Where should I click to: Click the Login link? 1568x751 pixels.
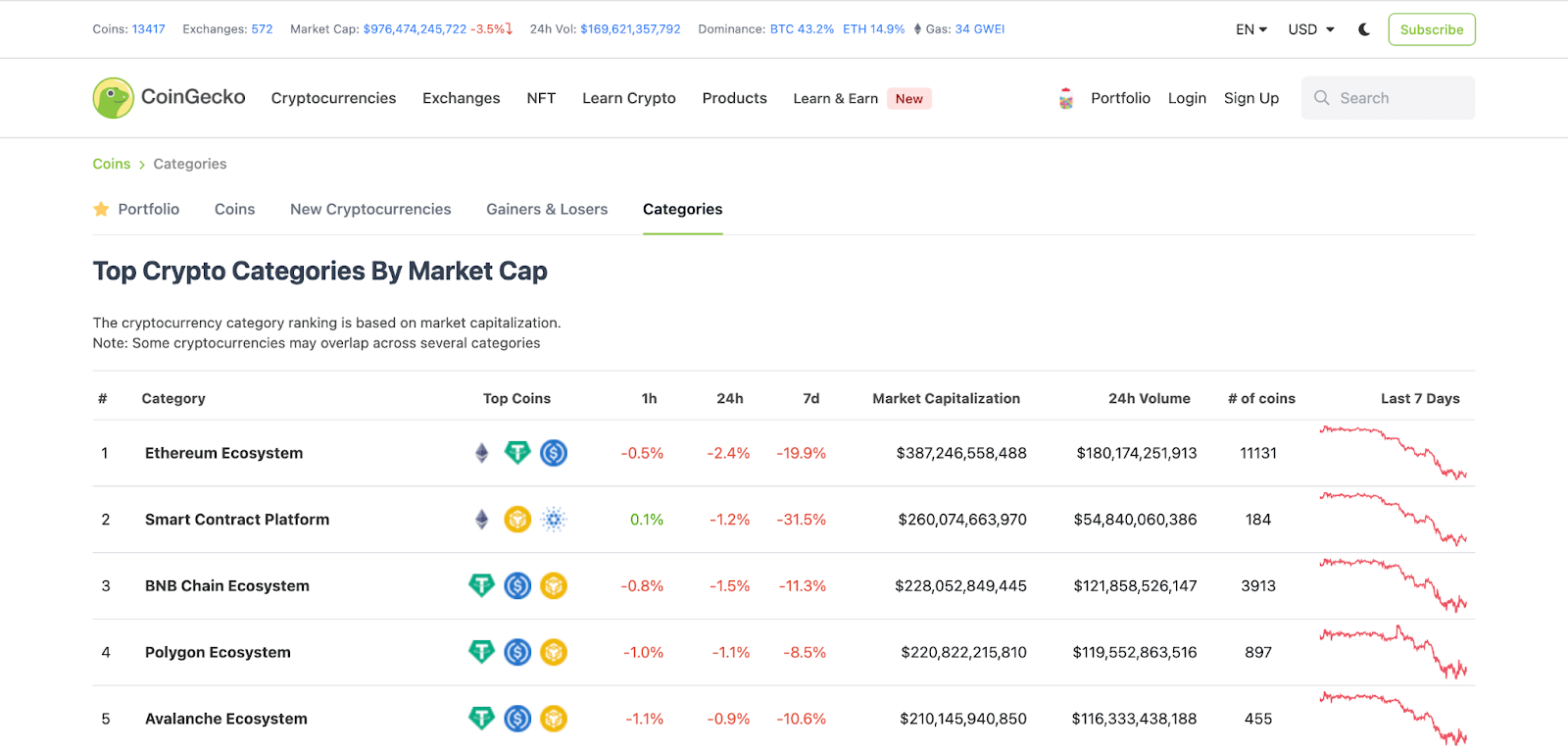coord(1187,98)
